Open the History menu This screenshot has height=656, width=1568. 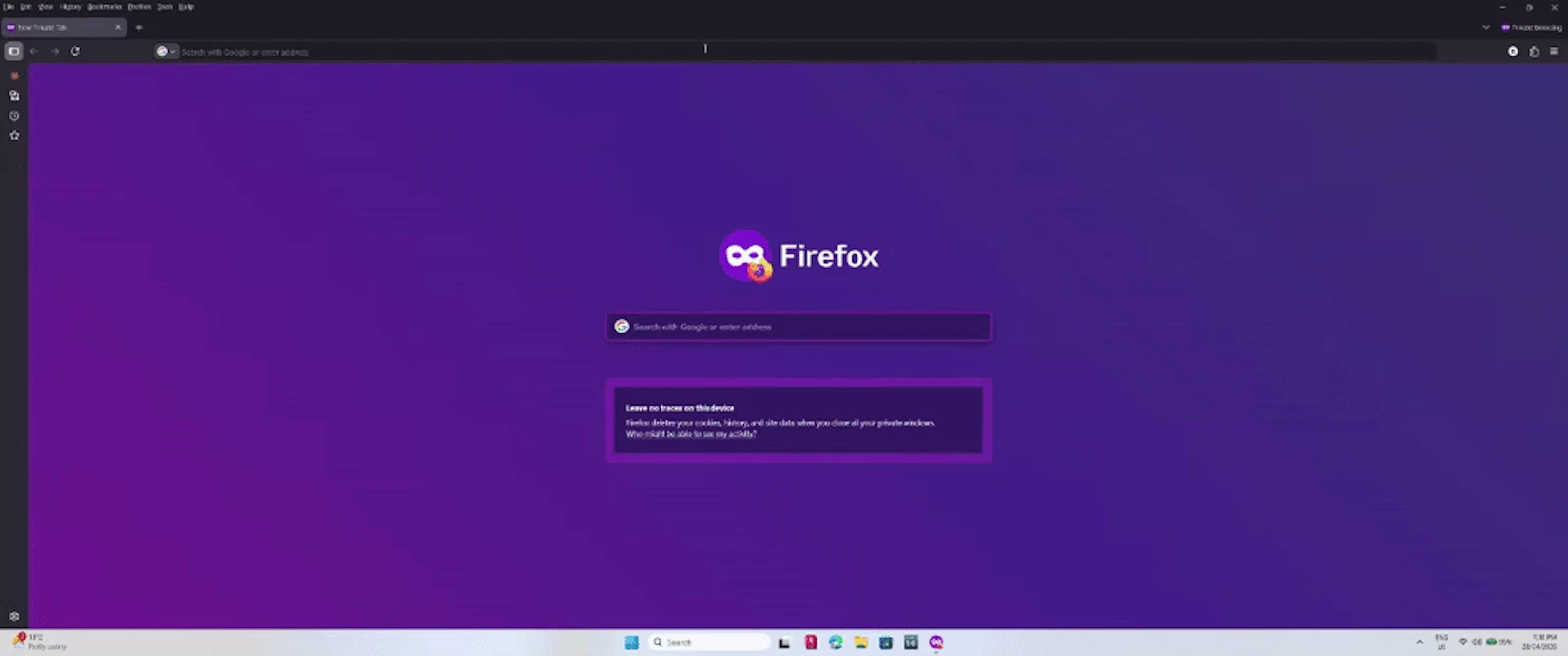[x=71, y=6]
